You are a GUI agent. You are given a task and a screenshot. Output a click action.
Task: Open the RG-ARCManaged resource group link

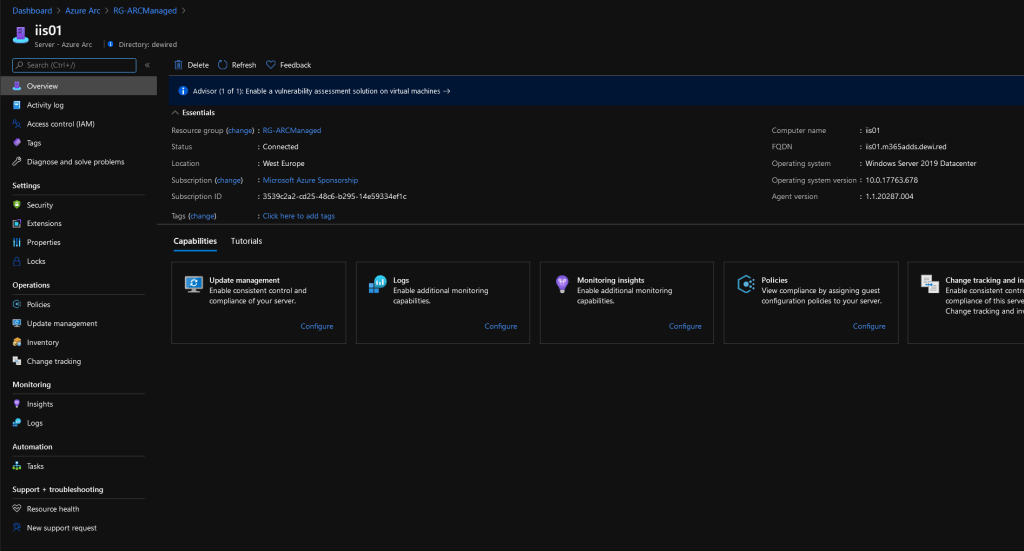[292, 131]
